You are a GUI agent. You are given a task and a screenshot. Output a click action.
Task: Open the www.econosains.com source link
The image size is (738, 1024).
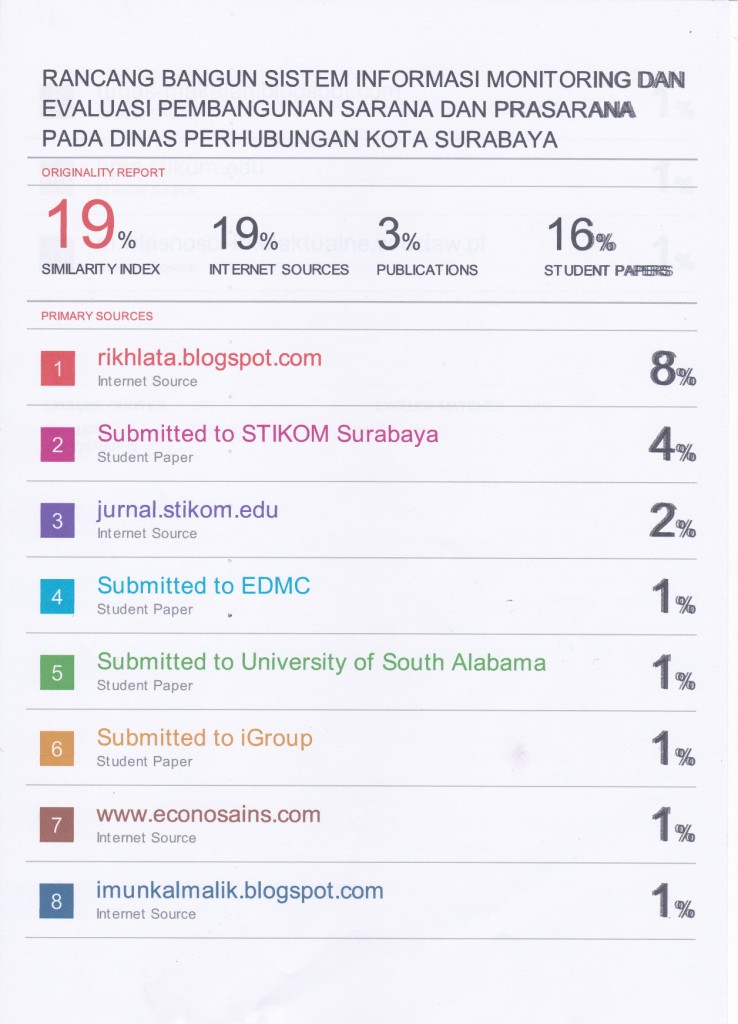coord(208,814)
